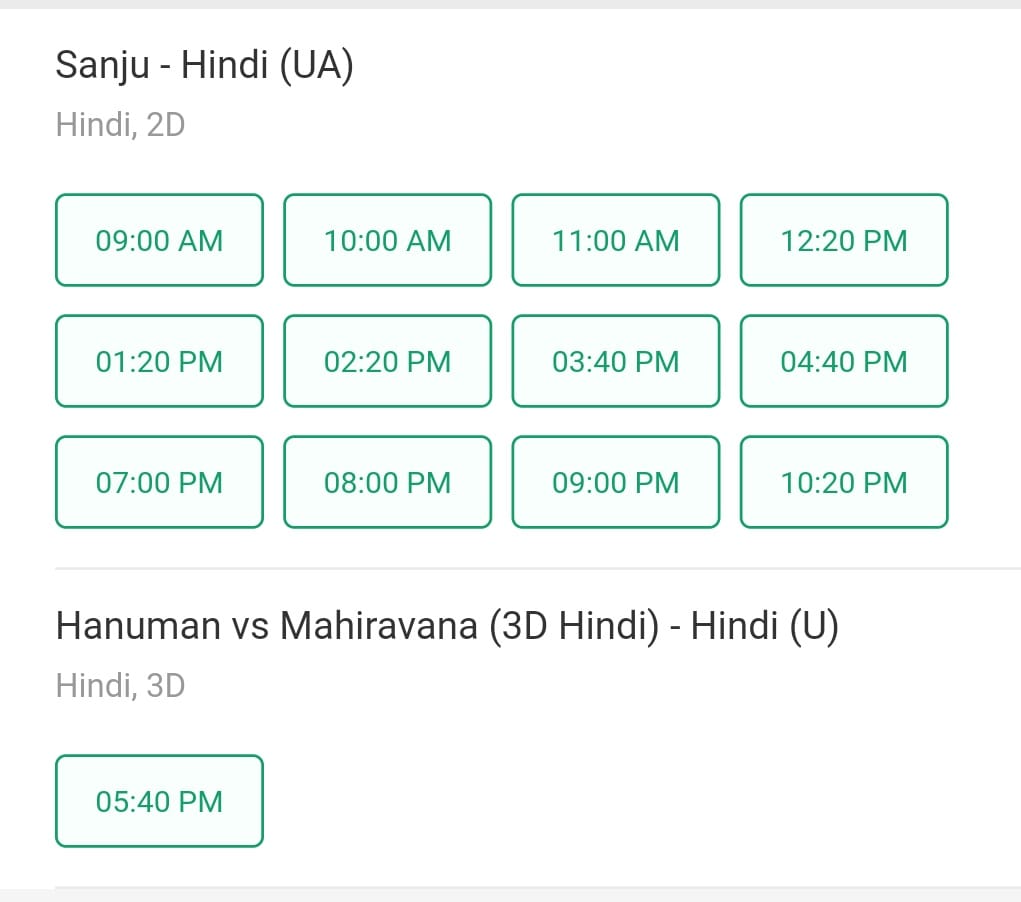Screen dimensions: 1021x902
Task: Click the PM text in 05:40 PM button
Action: coord(201,802)
